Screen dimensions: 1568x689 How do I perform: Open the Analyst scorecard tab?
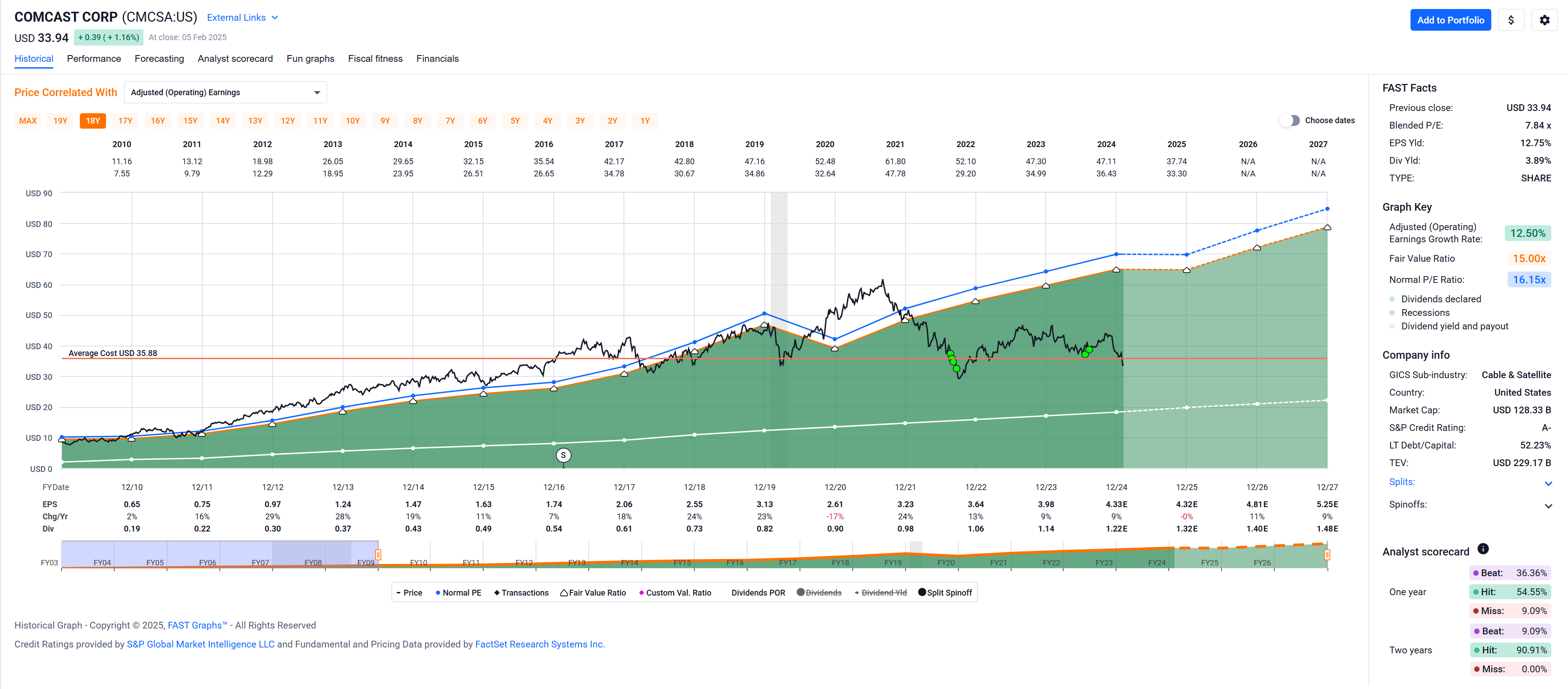(235, 58)
